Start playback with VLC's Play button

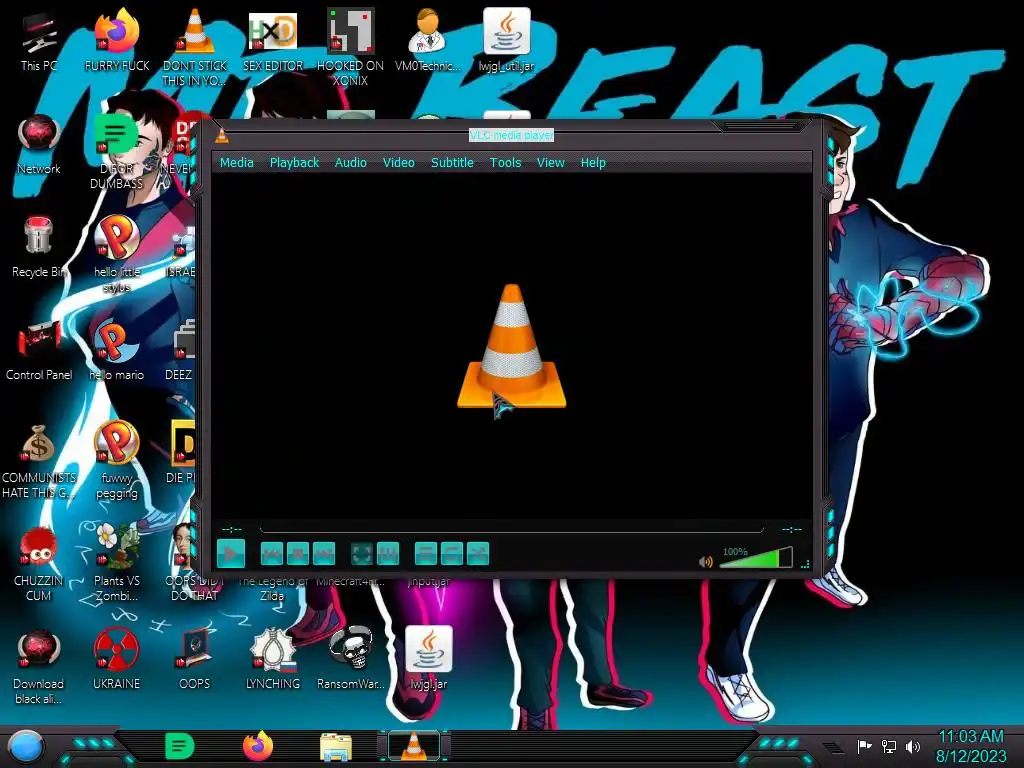click(x=231, y=554)
